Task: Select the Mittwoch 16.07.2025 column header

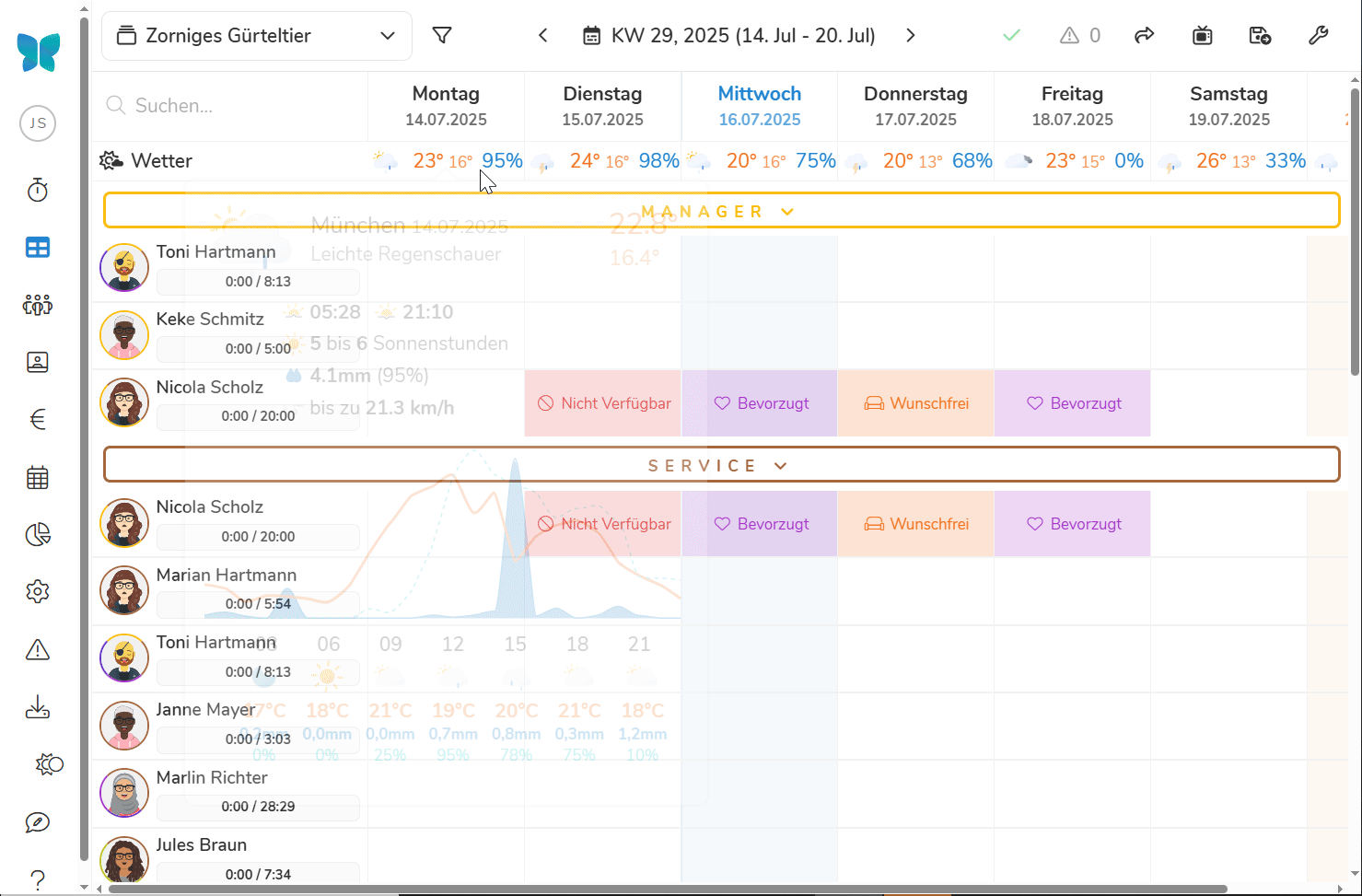Action: (x=759, y=106)
